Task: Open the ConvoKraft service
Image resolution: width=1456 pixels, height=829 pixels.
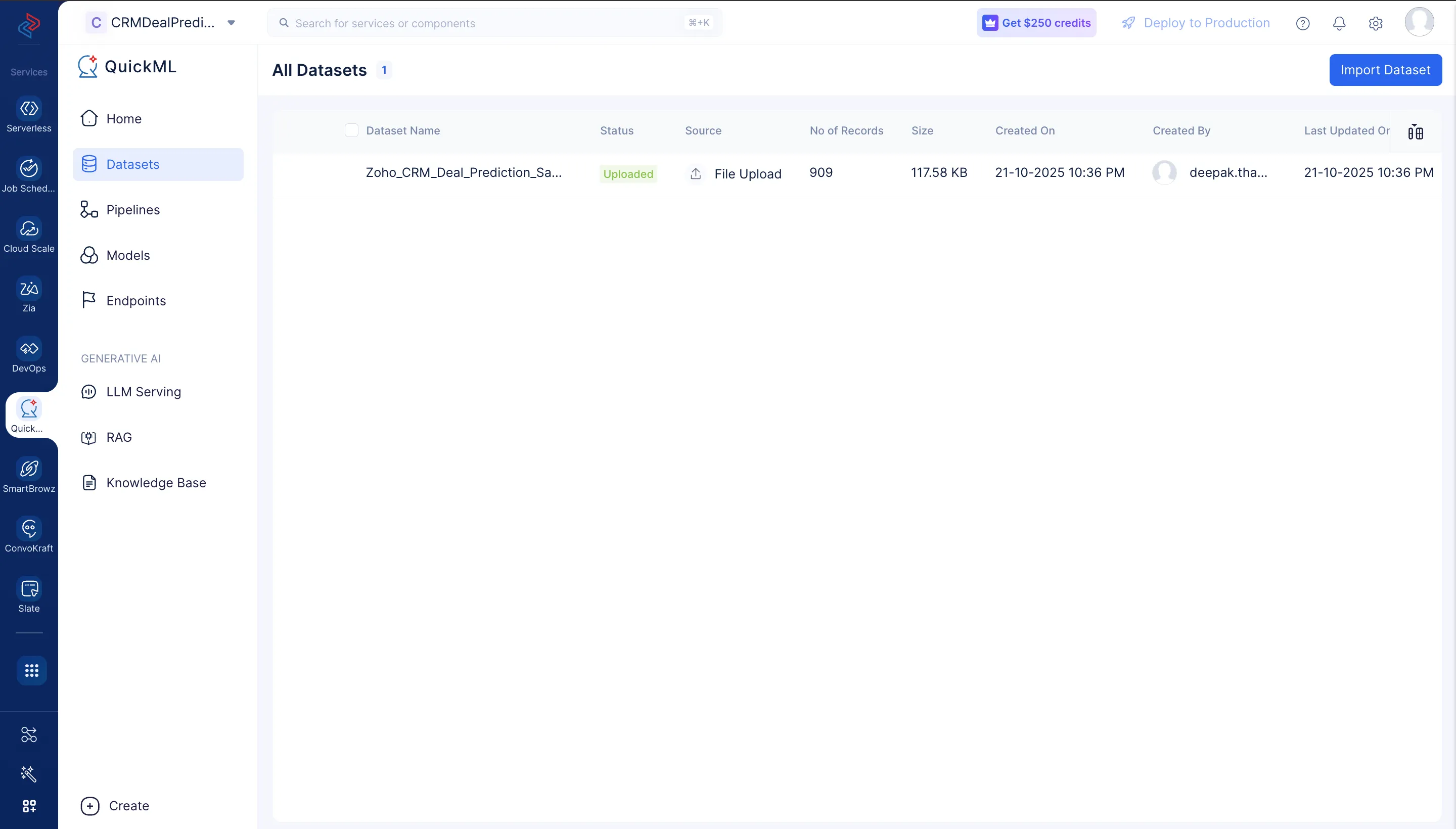Action: 29,529
